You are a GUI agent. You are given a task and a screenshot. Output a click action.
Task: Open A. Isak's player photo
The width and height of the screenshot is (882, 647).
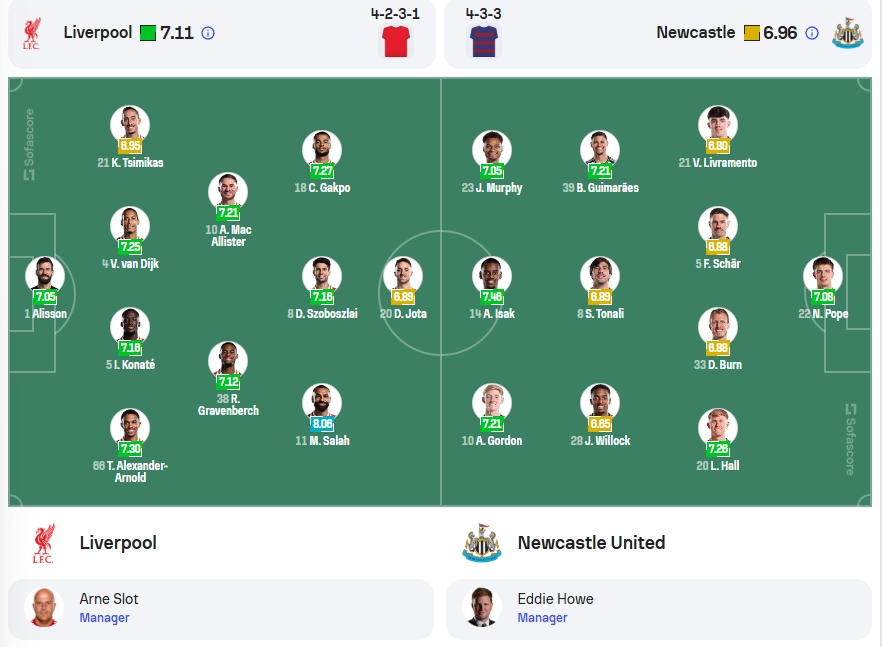click(x=492, y=276)
